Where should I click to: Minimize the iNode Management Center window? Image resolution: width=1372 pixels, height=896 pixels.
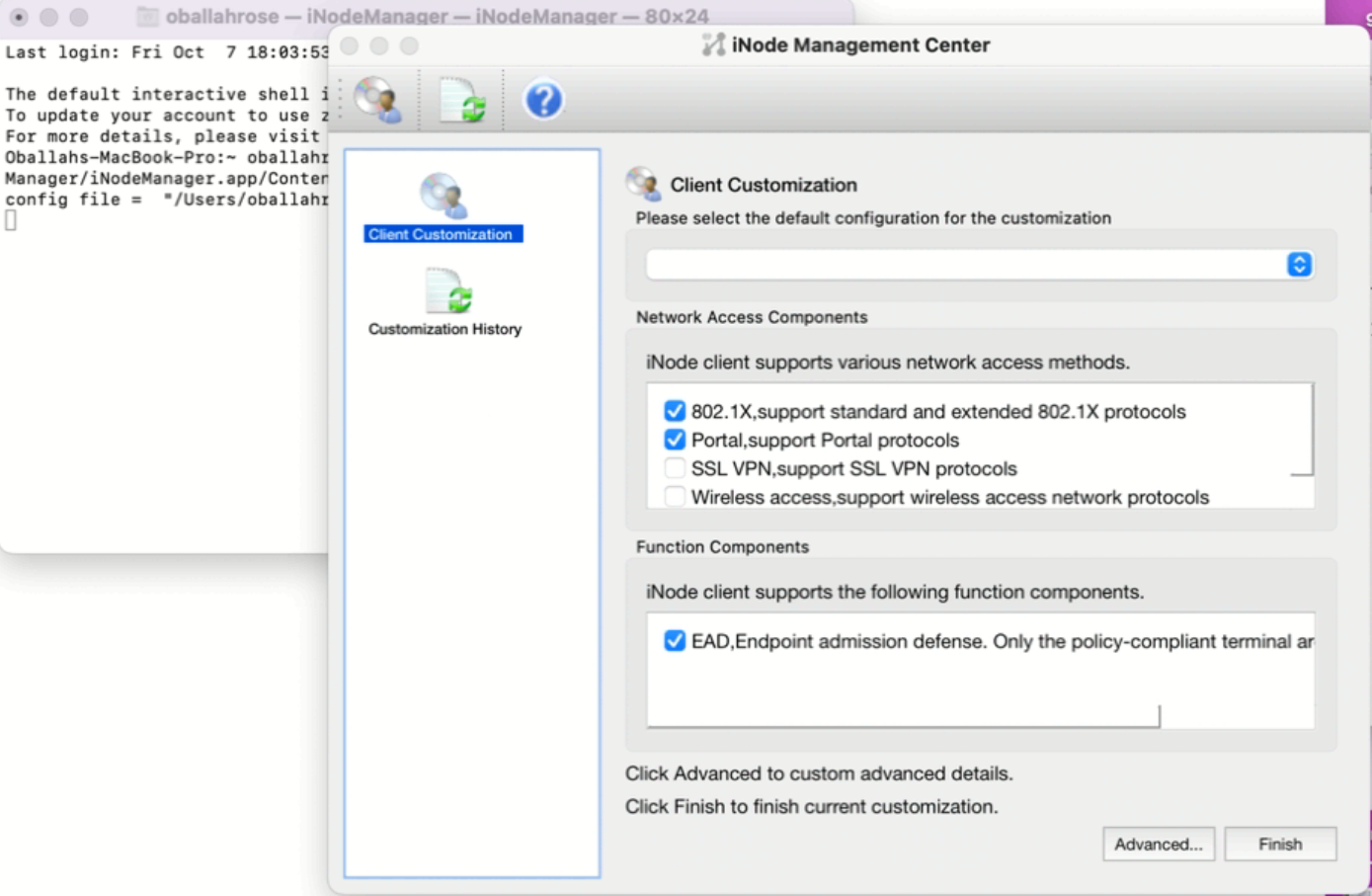[x=379, y=46]
